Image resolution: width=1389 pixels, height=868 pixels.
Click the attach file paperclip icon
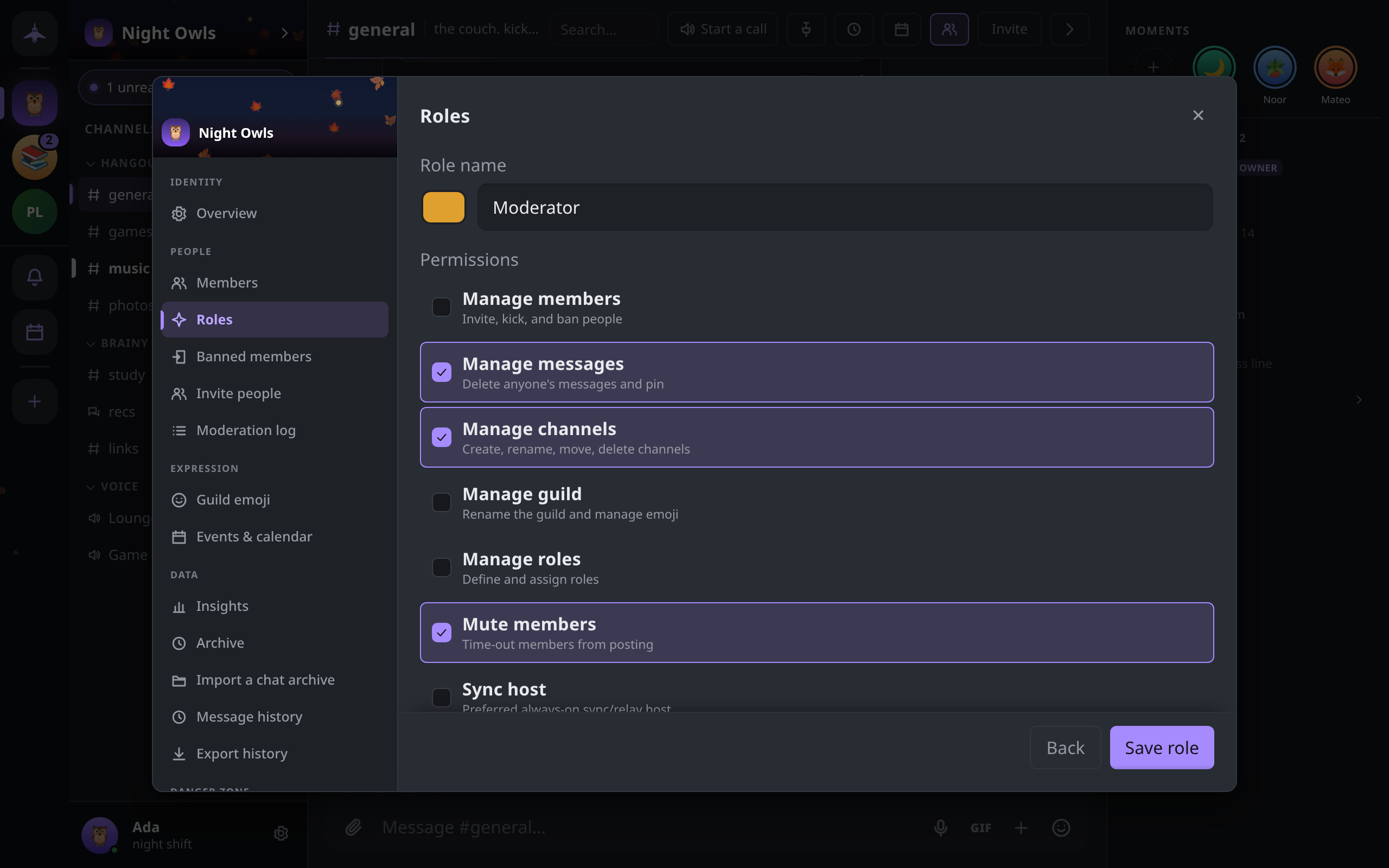point(353,827)
